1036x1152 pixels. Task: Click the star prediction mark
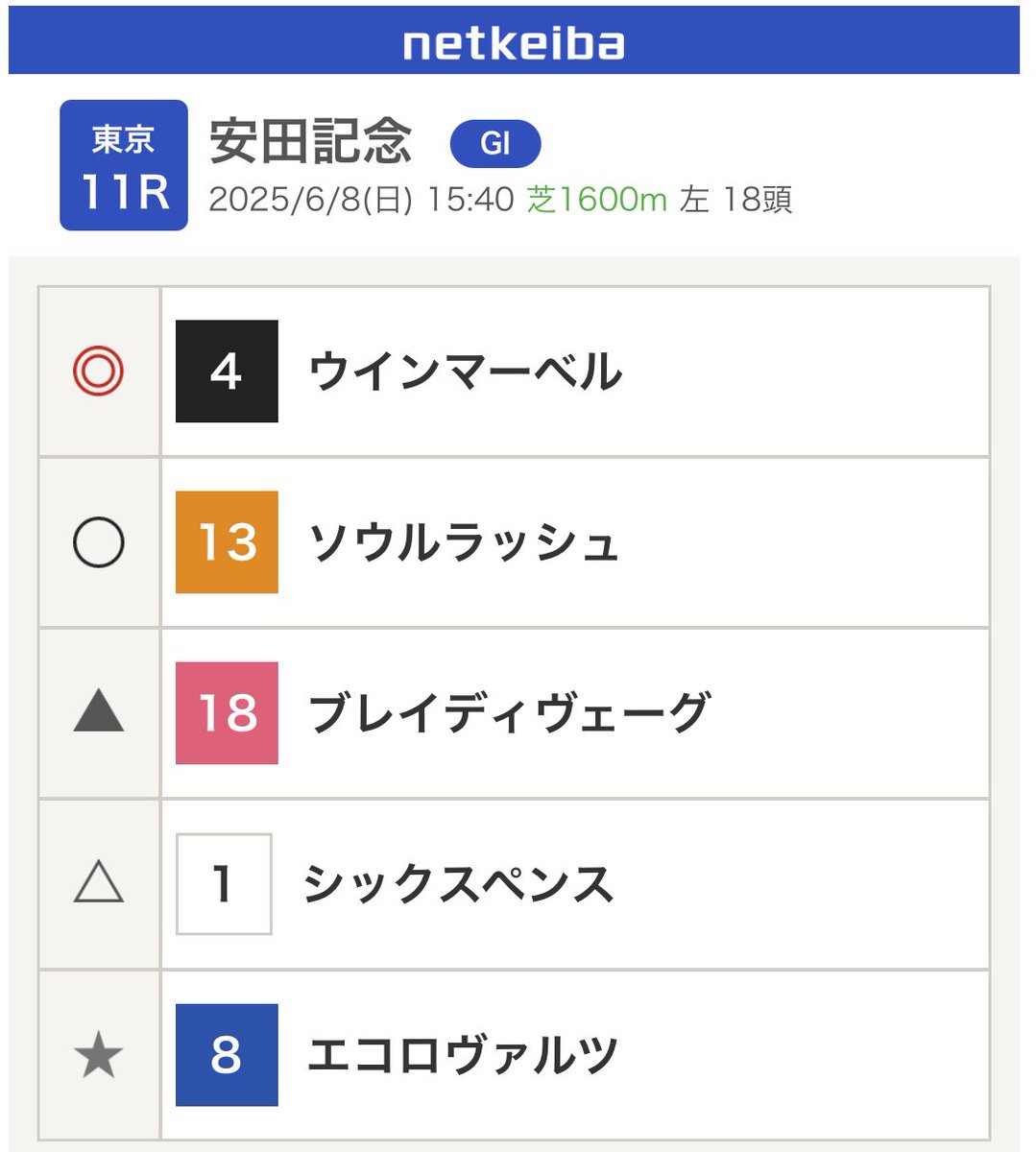click(99, 1055)
